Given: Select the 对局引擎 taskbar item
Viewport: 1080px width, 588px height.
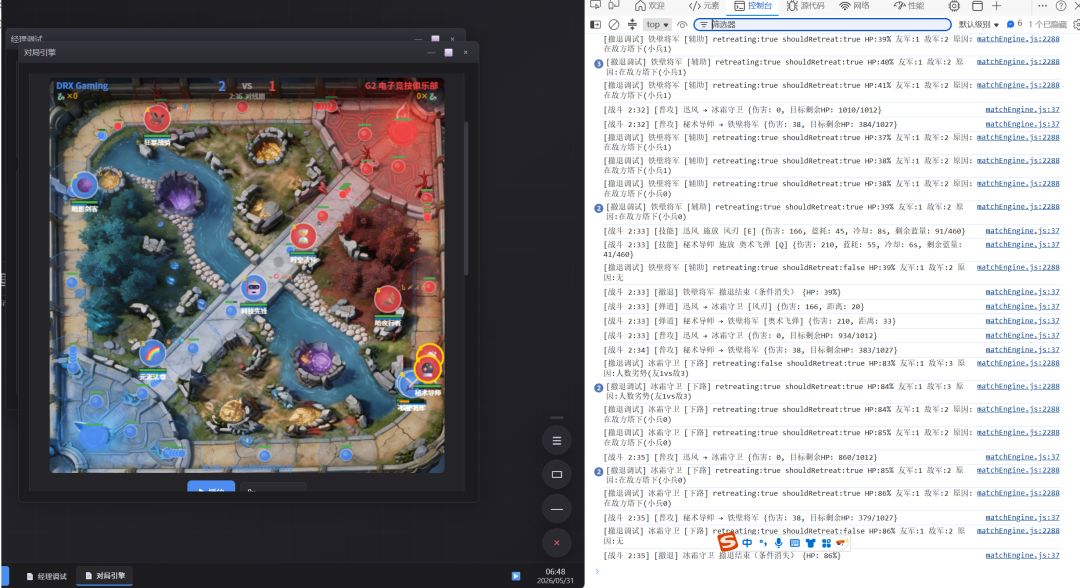Looking at the screenshot, I should point(105,576).
